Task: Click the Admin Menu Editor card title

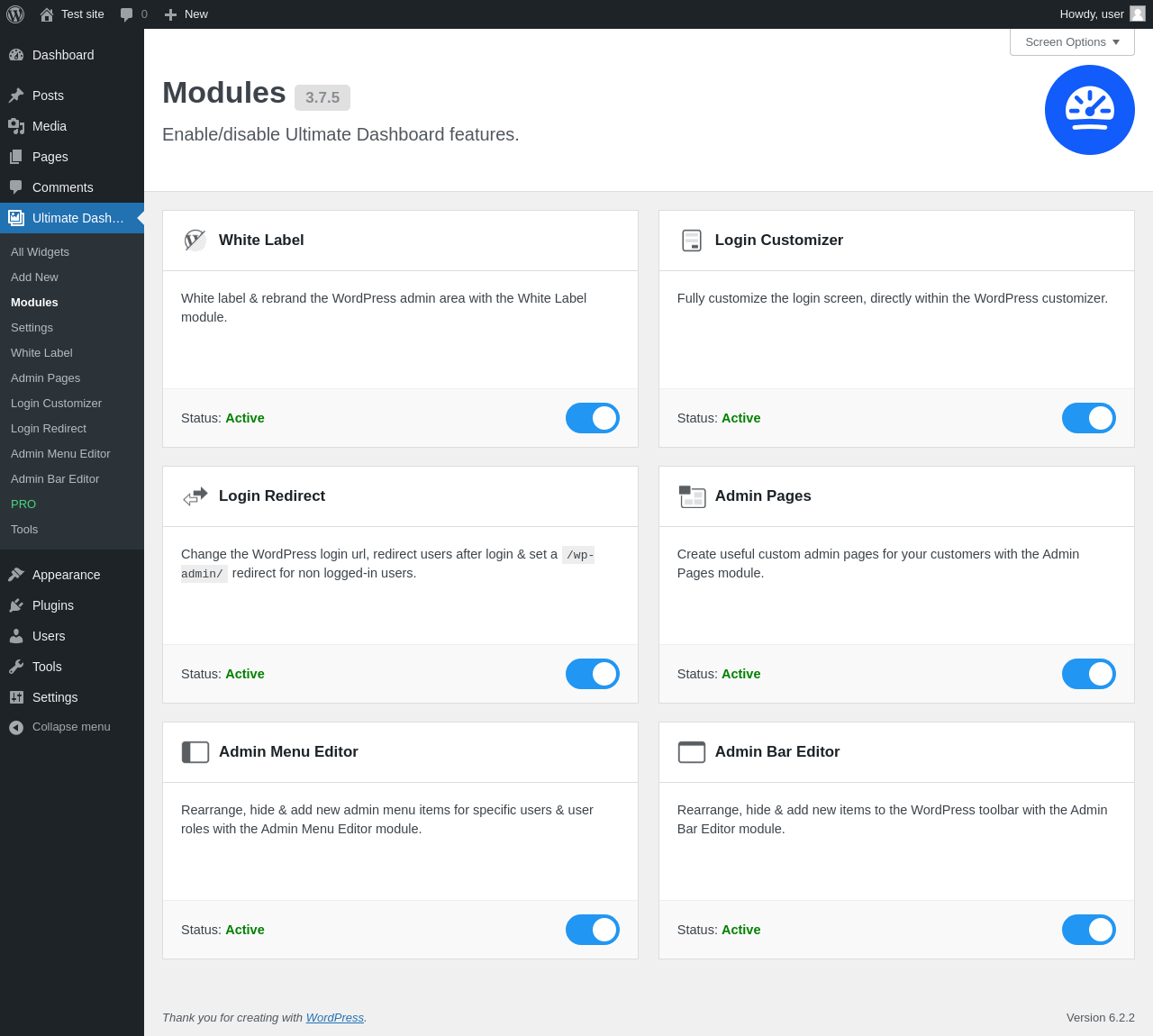Action: coord(288,752)
